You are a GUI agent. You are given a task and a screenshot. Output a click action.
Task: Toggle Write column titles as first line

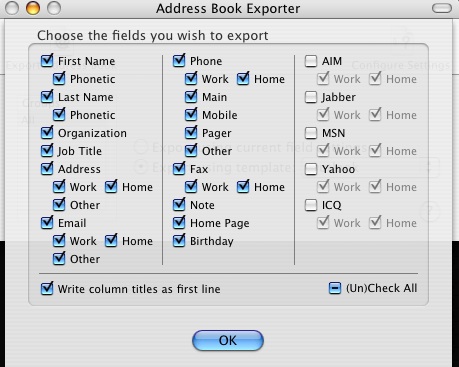pos(47,289)
